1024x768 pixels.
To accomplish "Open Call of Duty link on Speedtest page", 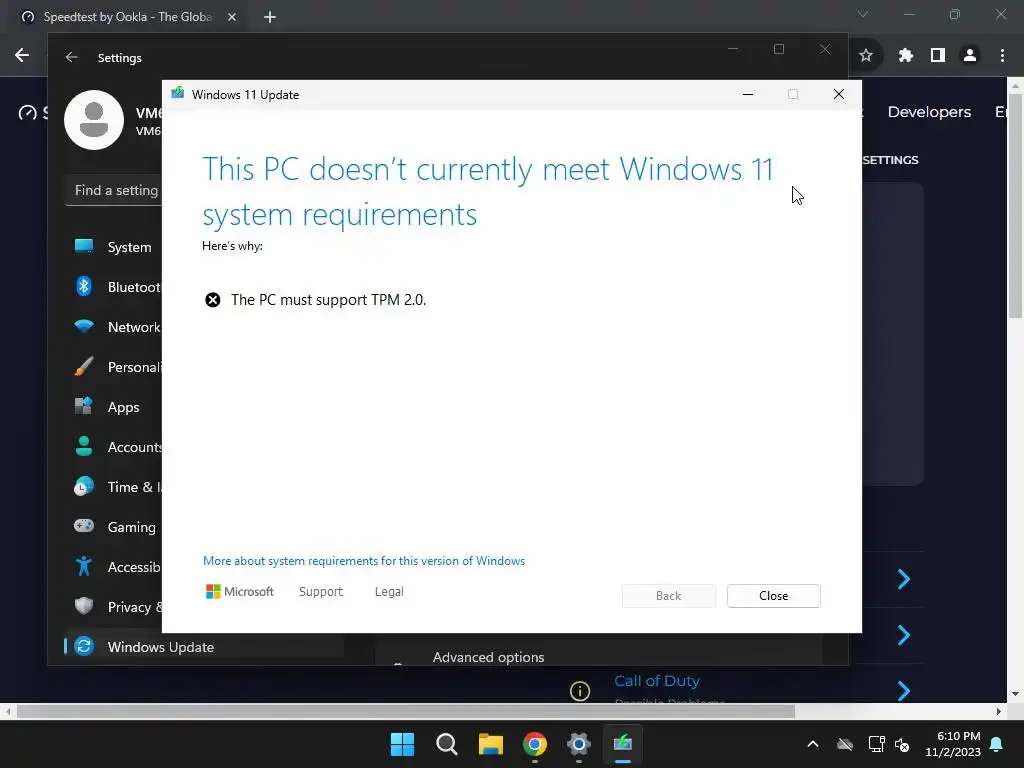I will 656,680.
